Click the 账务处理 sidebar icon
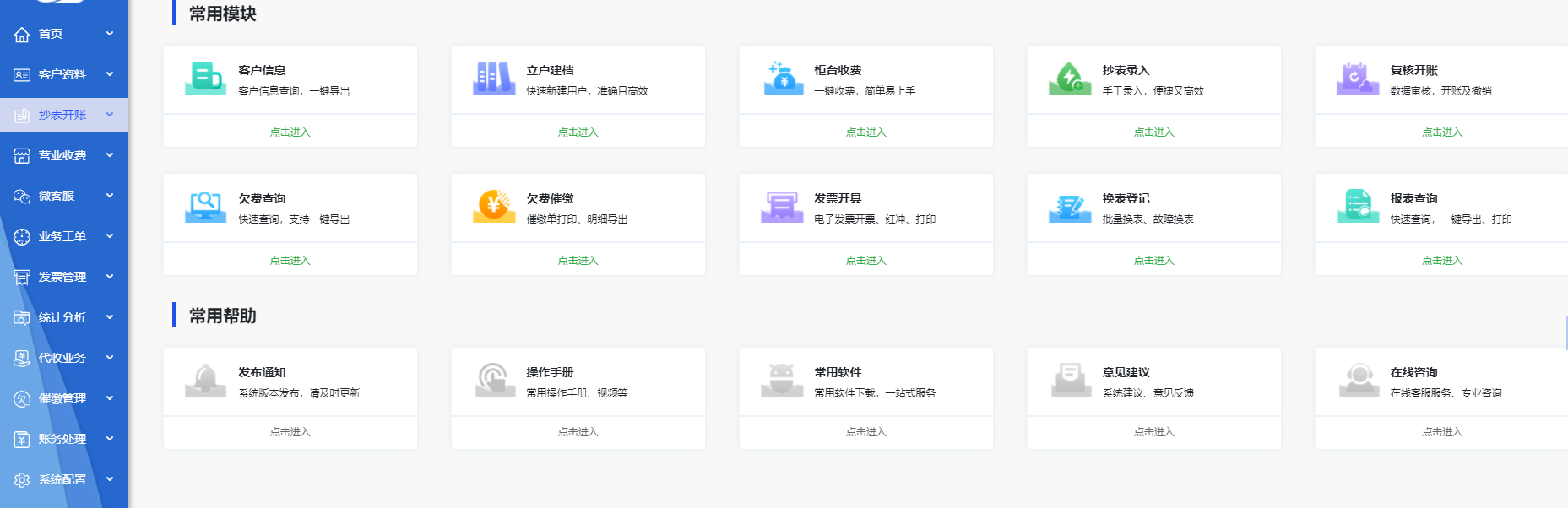The width and height of the screenshot is (1568, 508). click(22, 440)
